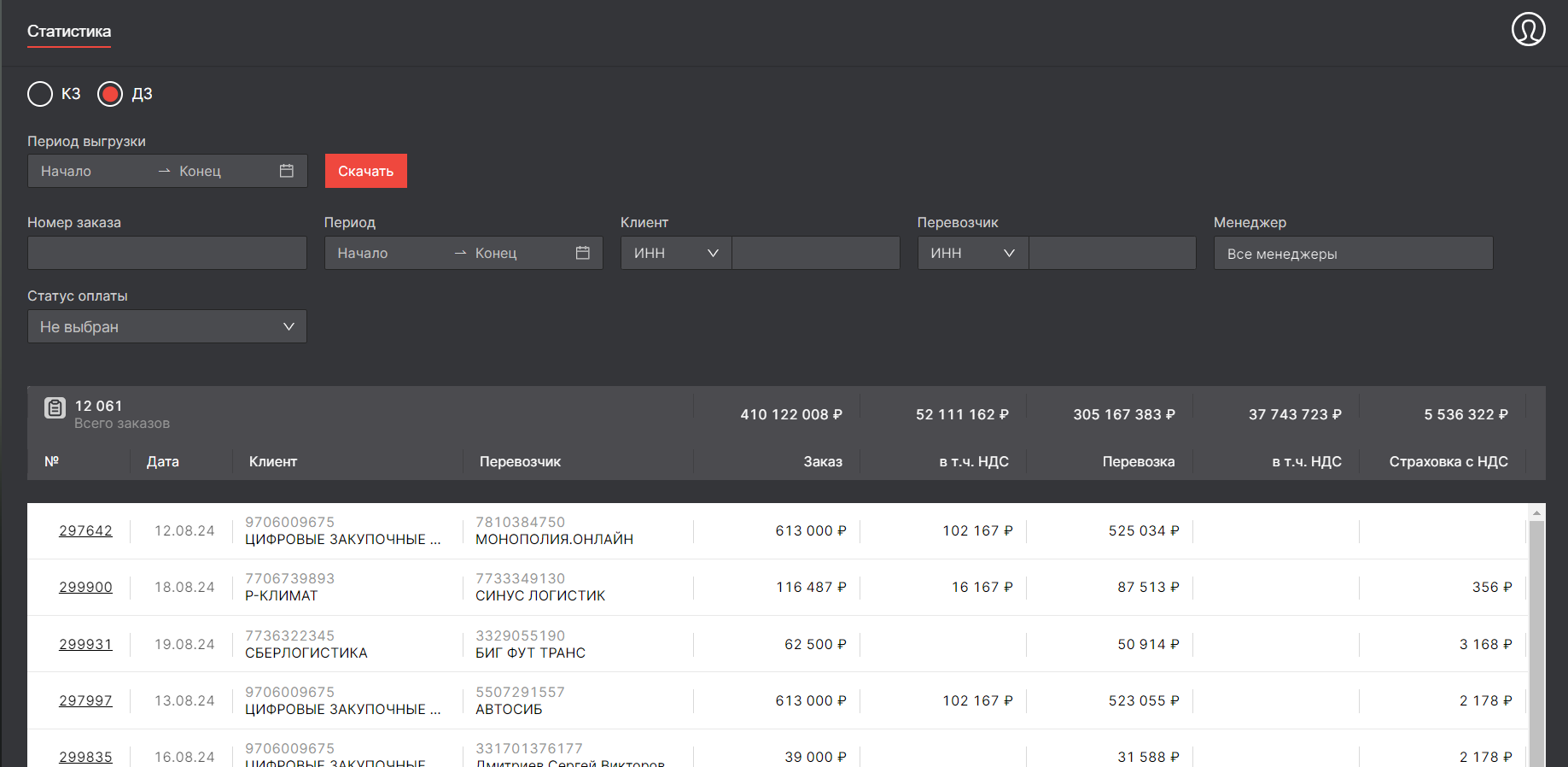Click the clipboard icon near 12 061
The image size is (1568, 767).
pyautogui.click(x=55, y=407)
